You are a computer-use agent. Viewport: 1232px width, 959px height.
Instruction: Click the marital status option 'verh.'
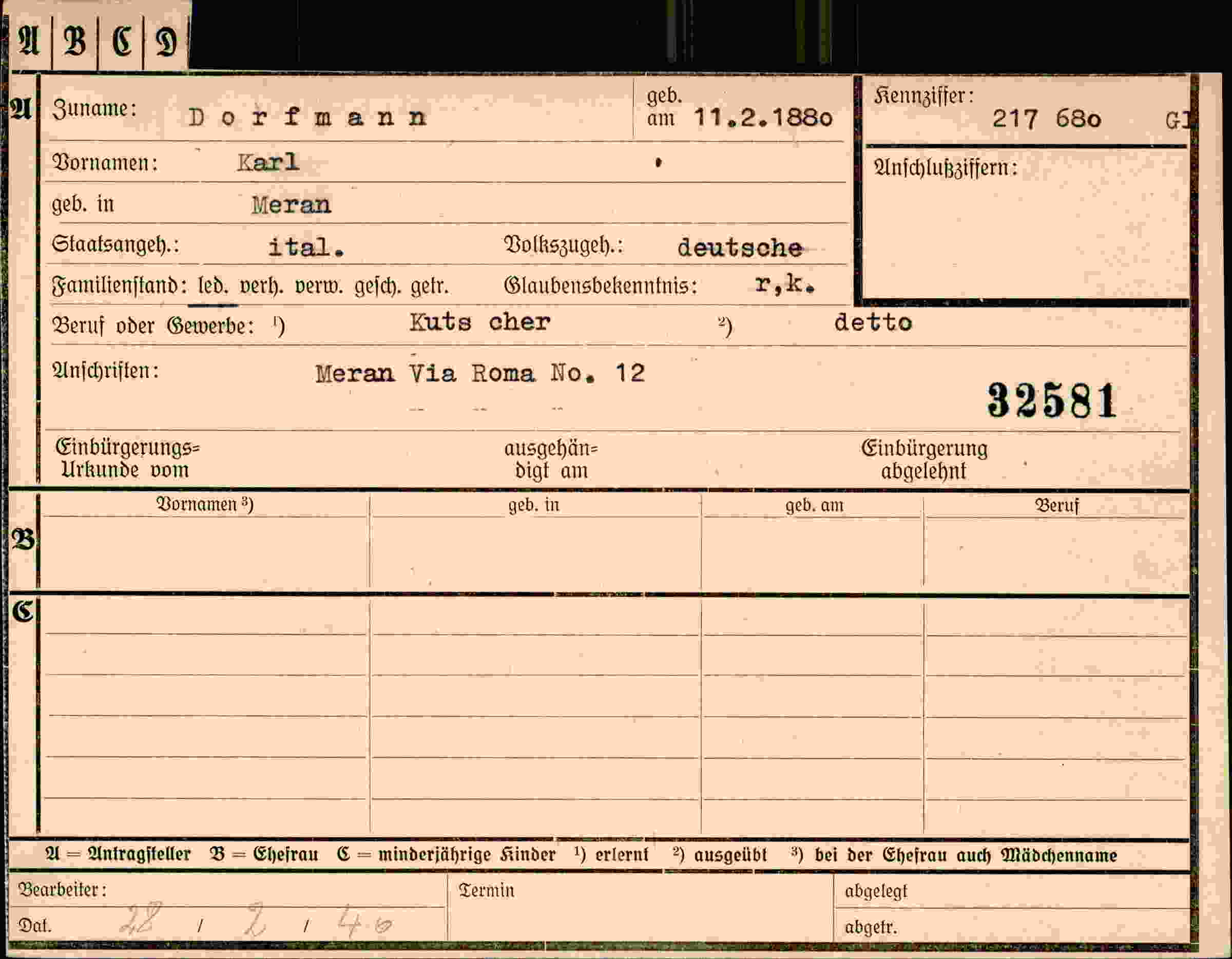pyautogui.click(x=261, y=286)
